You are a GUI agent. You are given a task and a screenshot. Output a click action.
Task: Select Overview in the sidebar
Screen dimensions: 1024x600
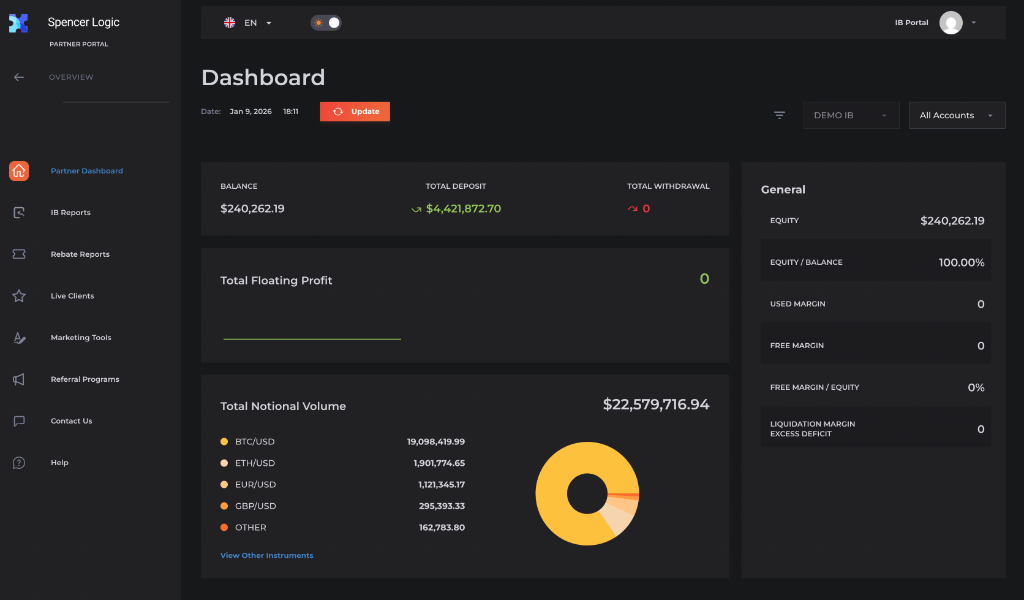click(71, 77)
